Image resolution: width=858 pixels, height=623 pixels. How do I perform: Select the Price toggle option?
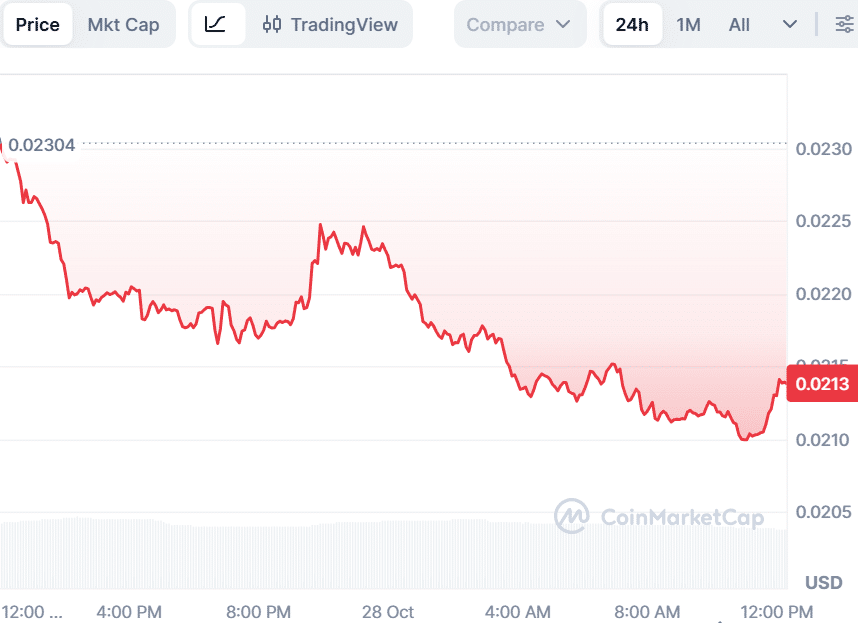(x=38, y=25)
